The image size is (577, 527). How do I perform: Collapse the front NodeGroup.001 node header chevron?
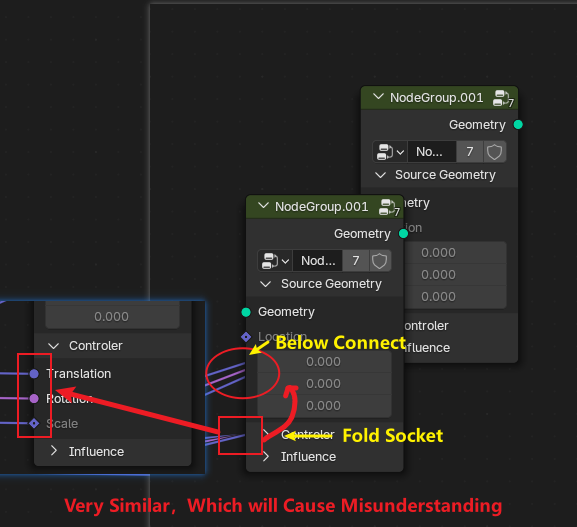coord(263,206)
